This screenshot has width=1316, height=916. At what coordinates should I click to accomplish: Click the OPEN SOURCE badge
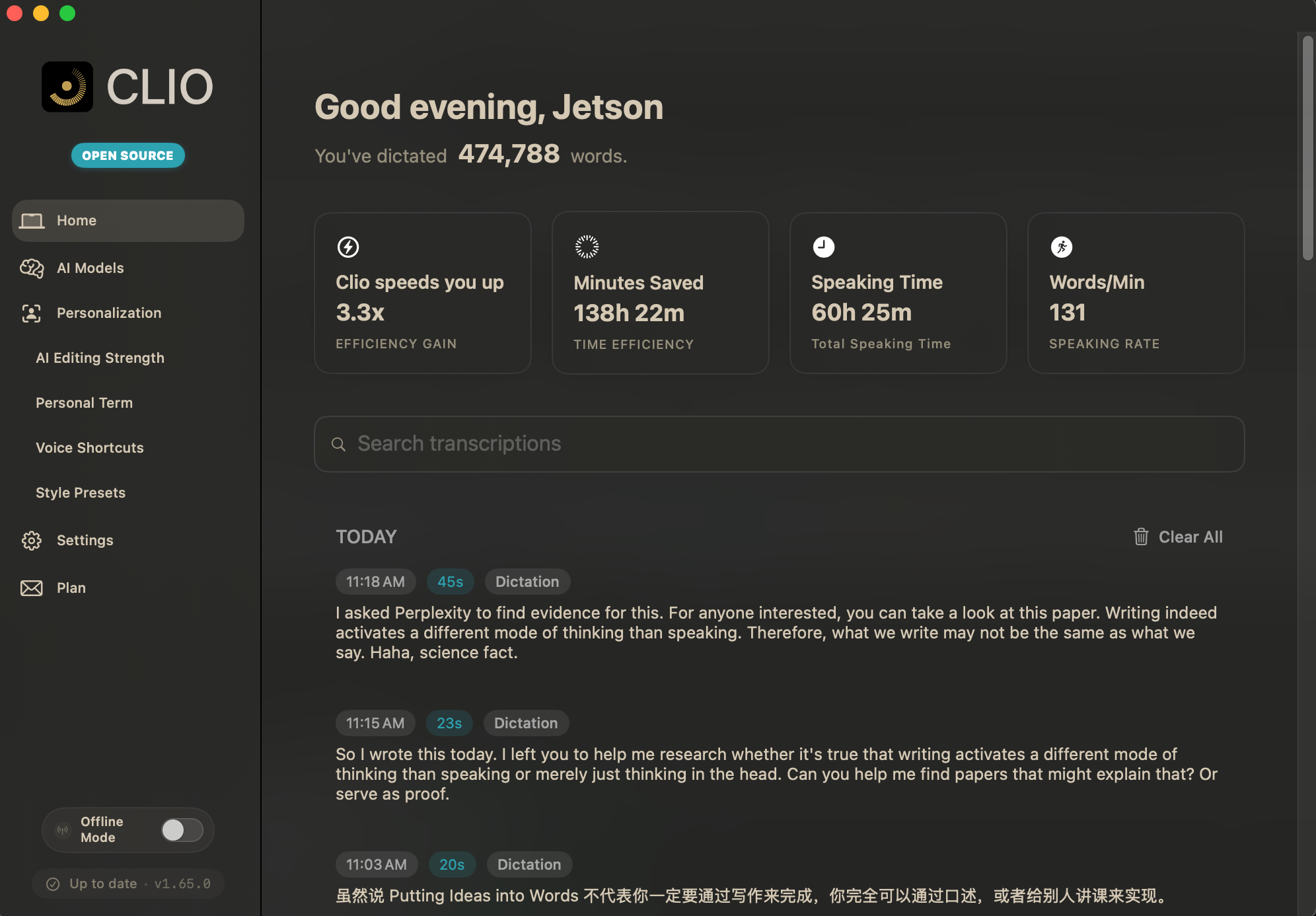click(x=128, y=156)
